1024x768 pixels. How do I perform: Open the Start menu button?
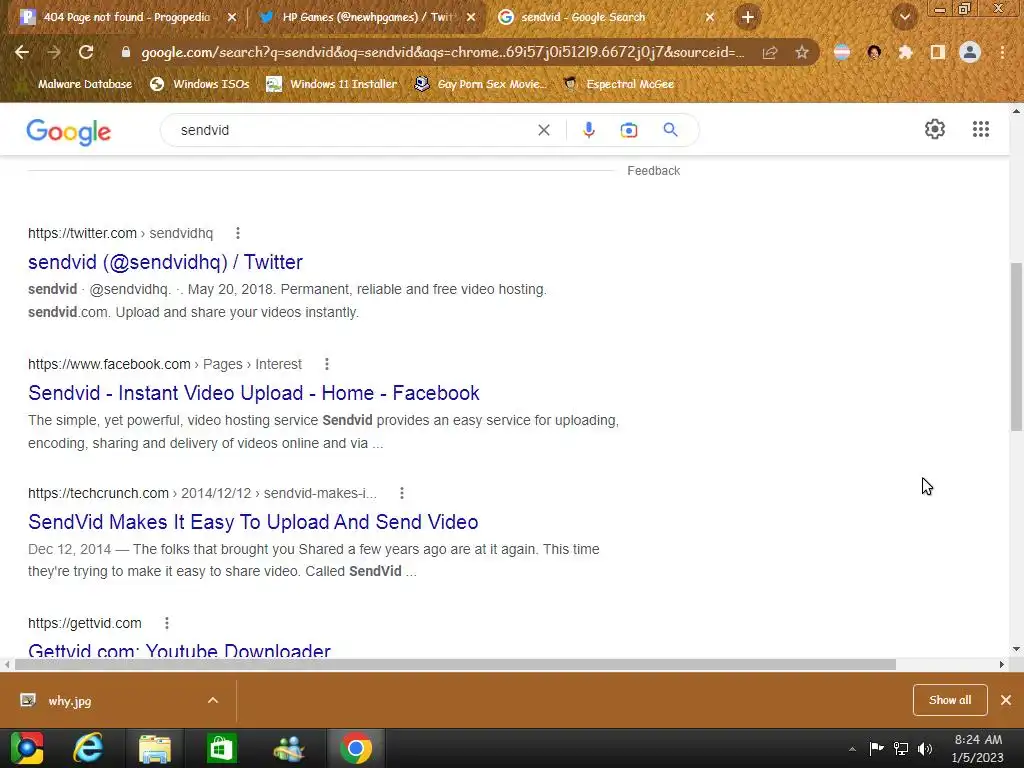pos(27,748)
